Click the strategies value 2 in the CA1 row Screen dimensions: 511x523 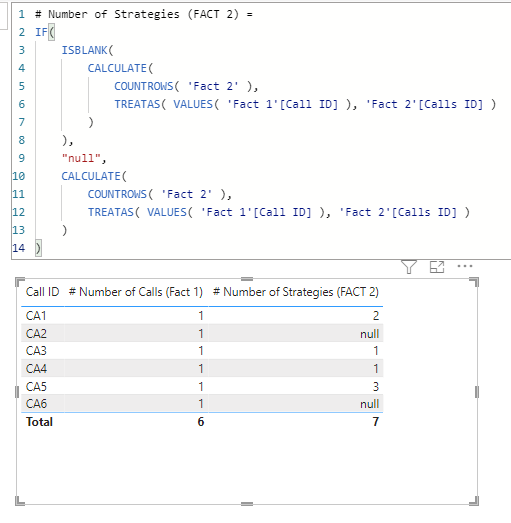376,316
